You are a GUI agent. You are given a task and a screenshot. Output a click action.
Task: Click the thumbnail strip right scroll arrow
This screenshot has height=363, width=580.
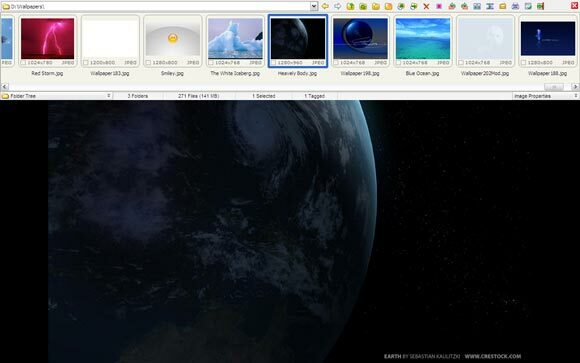(x=575, y=87)
